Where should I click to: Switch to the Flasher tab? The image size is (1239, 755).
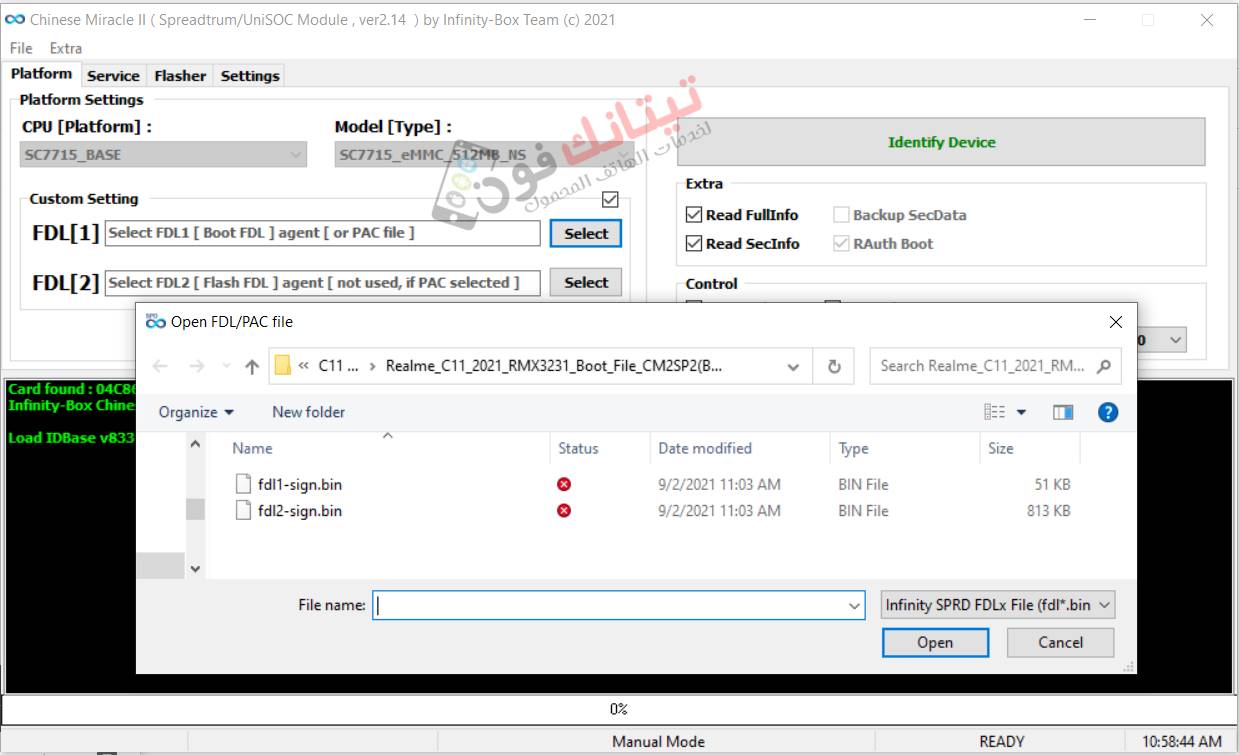tap(180, 75)
